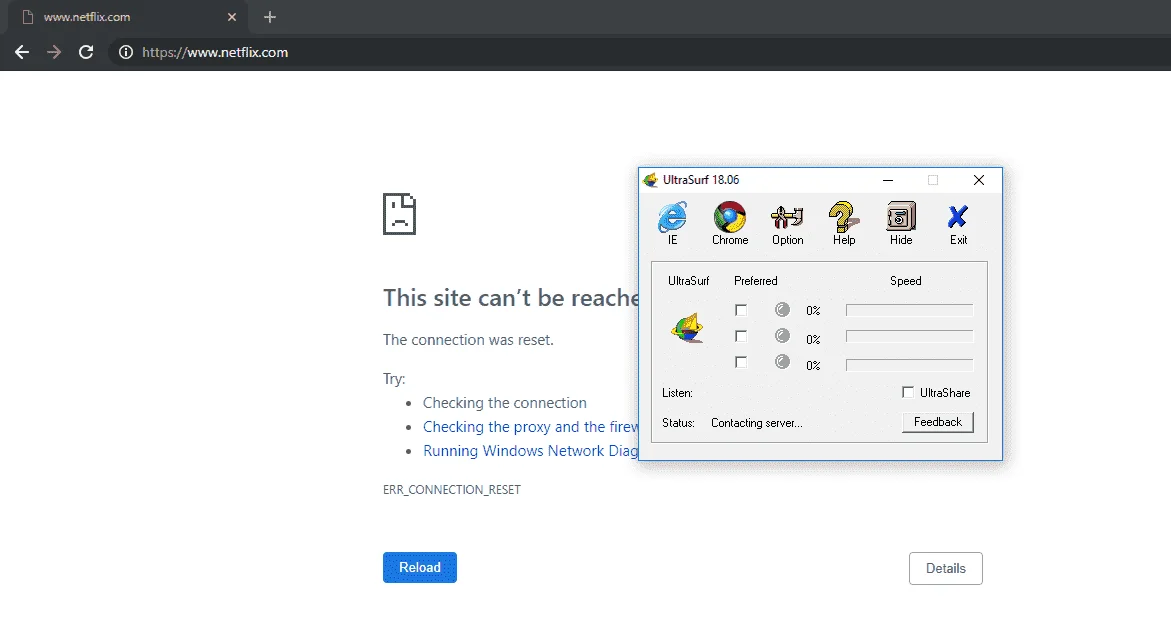This screenshot has height=617, width=1171.
Task: Open the error Details button
Action: coord(945,568)
